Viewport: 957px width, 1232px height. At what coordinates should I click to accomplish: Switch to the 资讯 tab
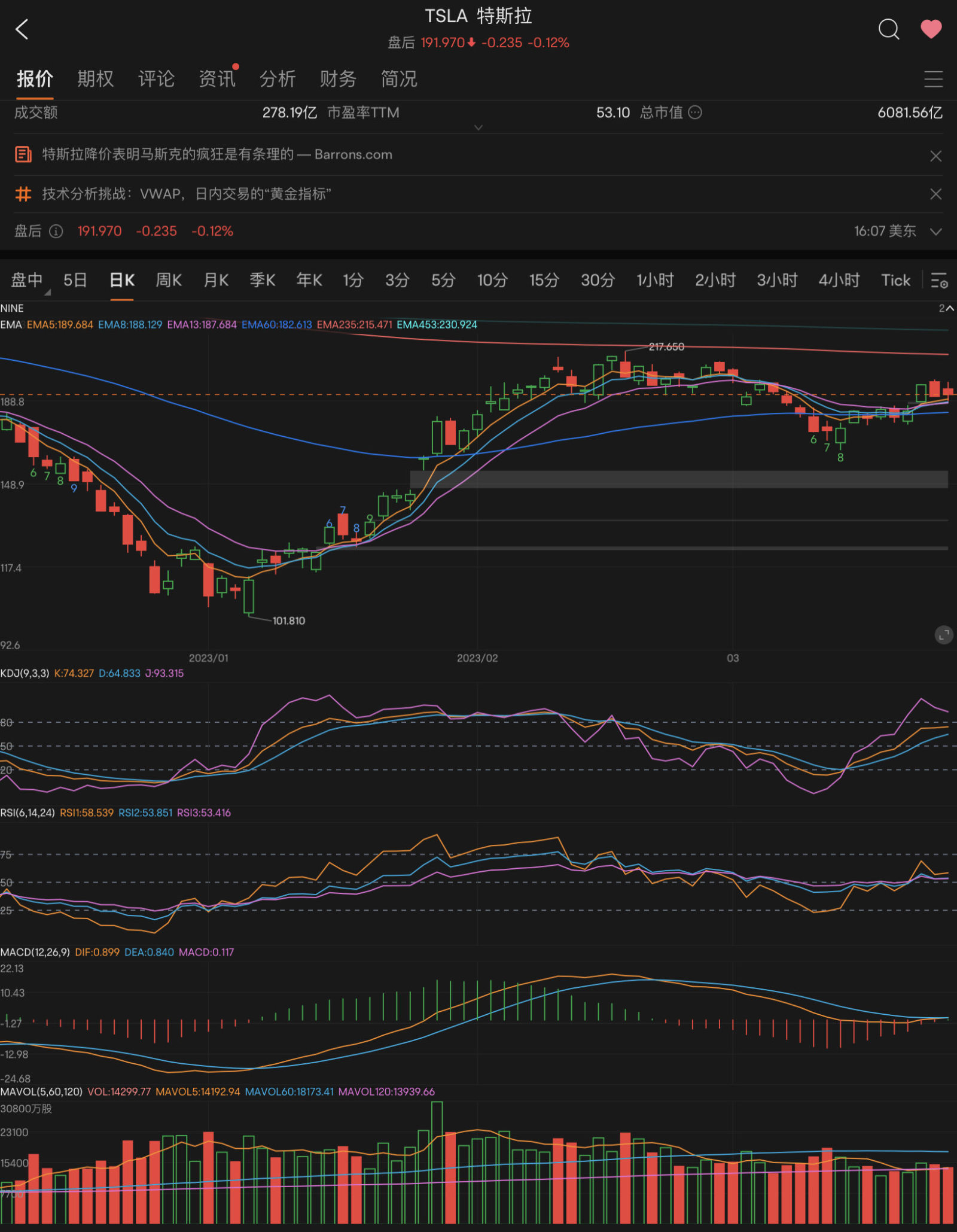(217, 79)
